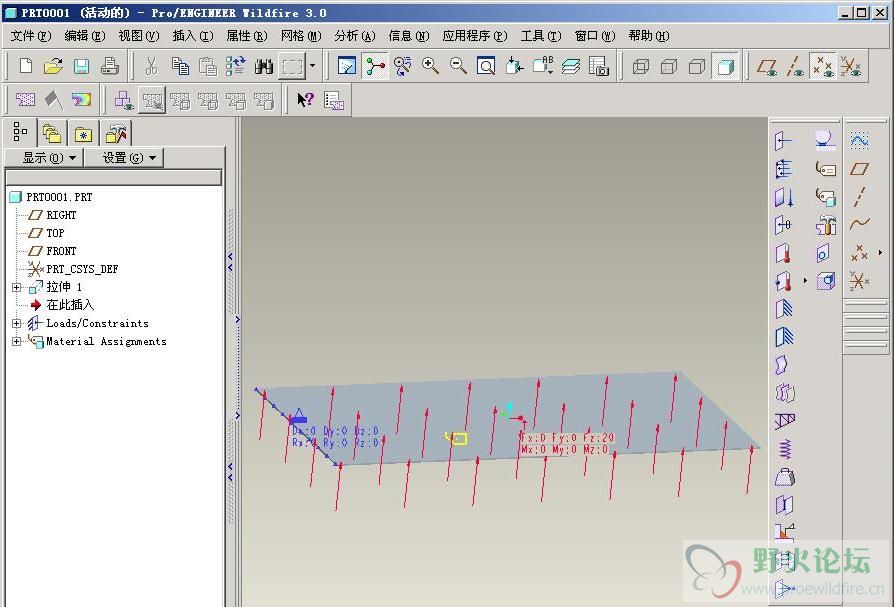
Task: Open the 设置(G) dropdown
Action: (x=124, y=158)
